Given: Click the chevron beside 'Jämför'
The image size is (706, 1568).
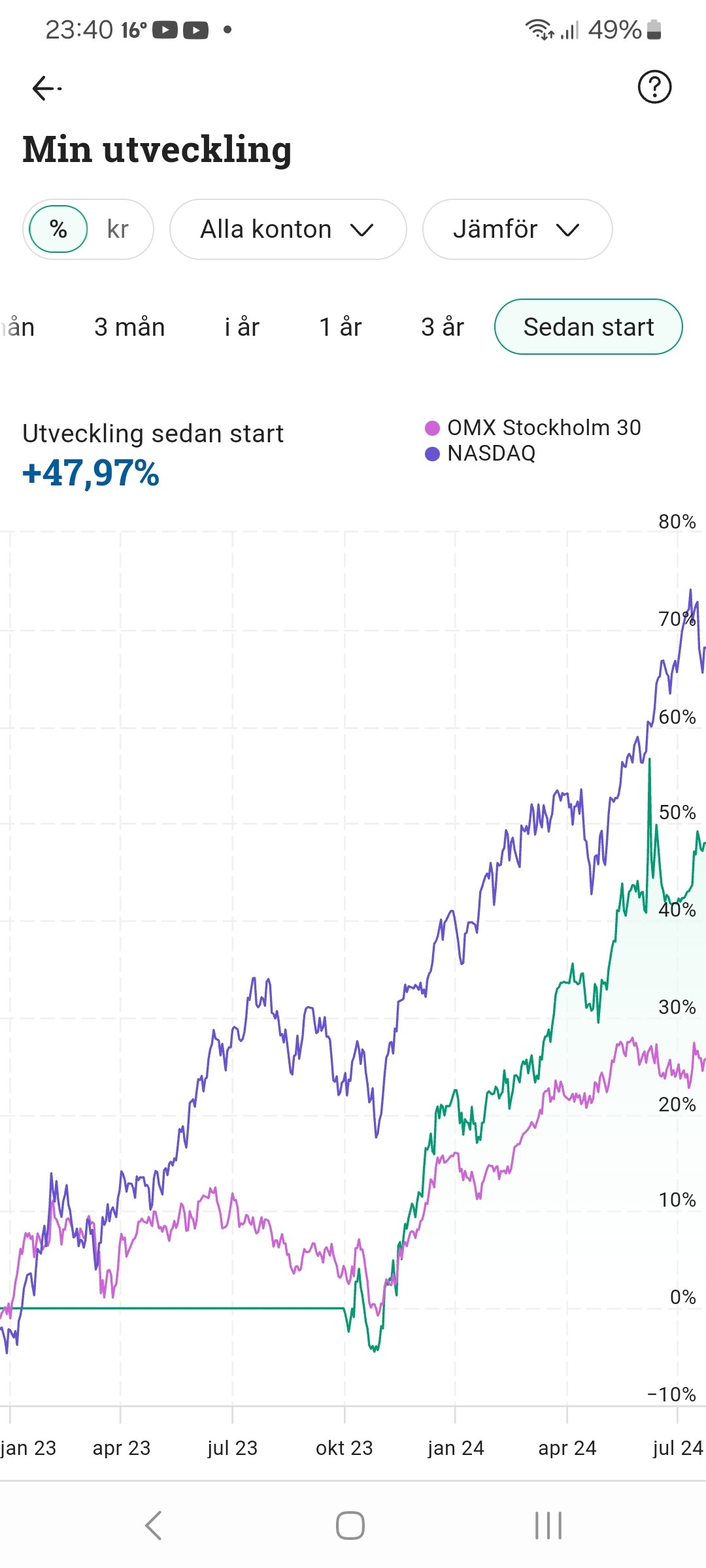Looking at the screenshot, I should tap(567, 230).
